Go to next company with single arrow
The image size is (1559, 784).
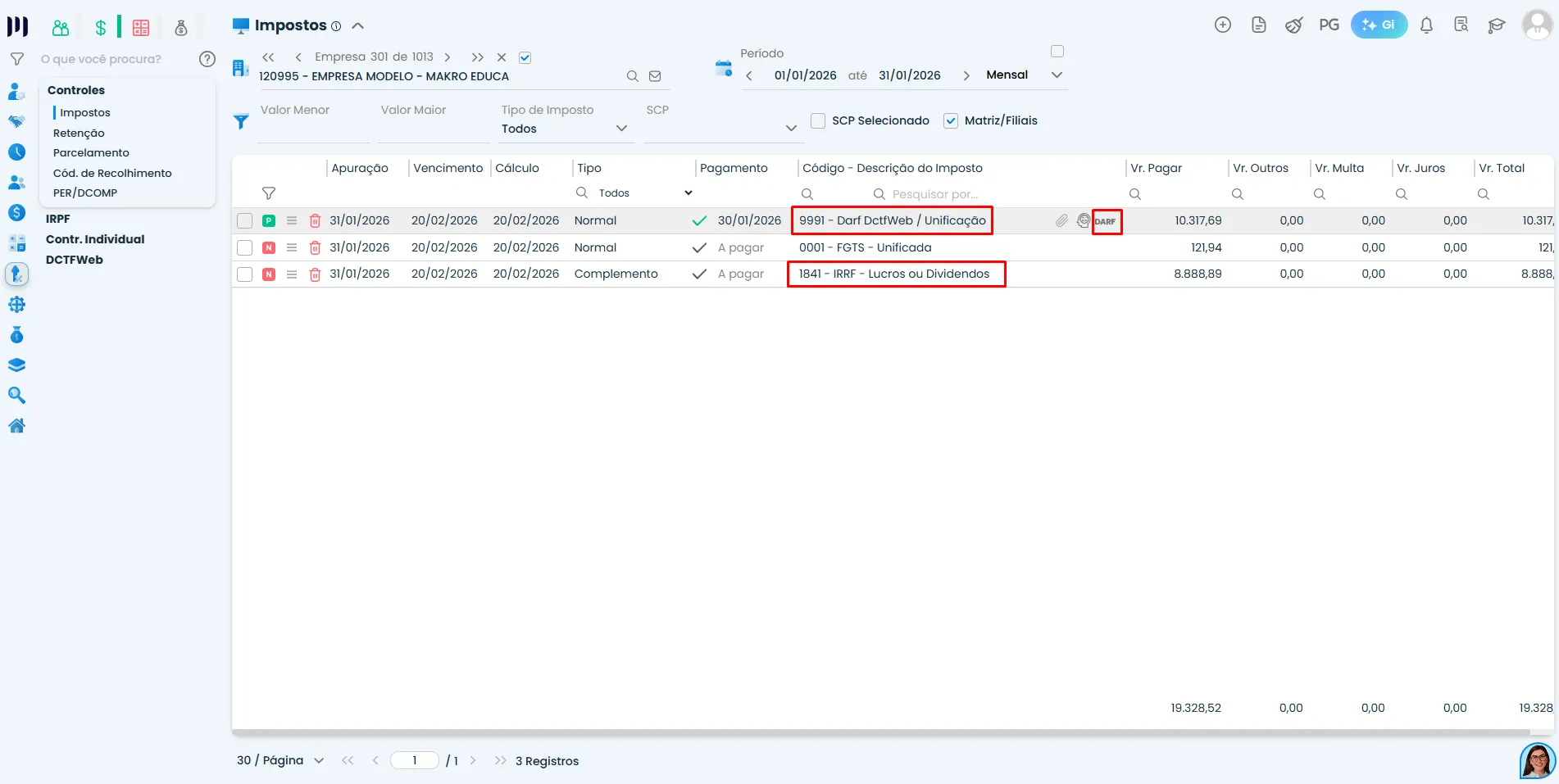[447, 57]
